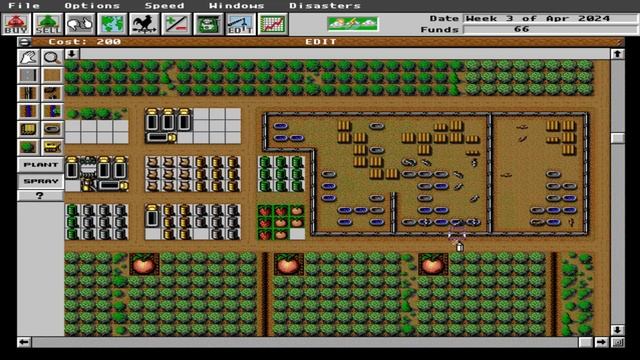Click the PLANT button
This screenshot has width=640, height=360.
40,164
